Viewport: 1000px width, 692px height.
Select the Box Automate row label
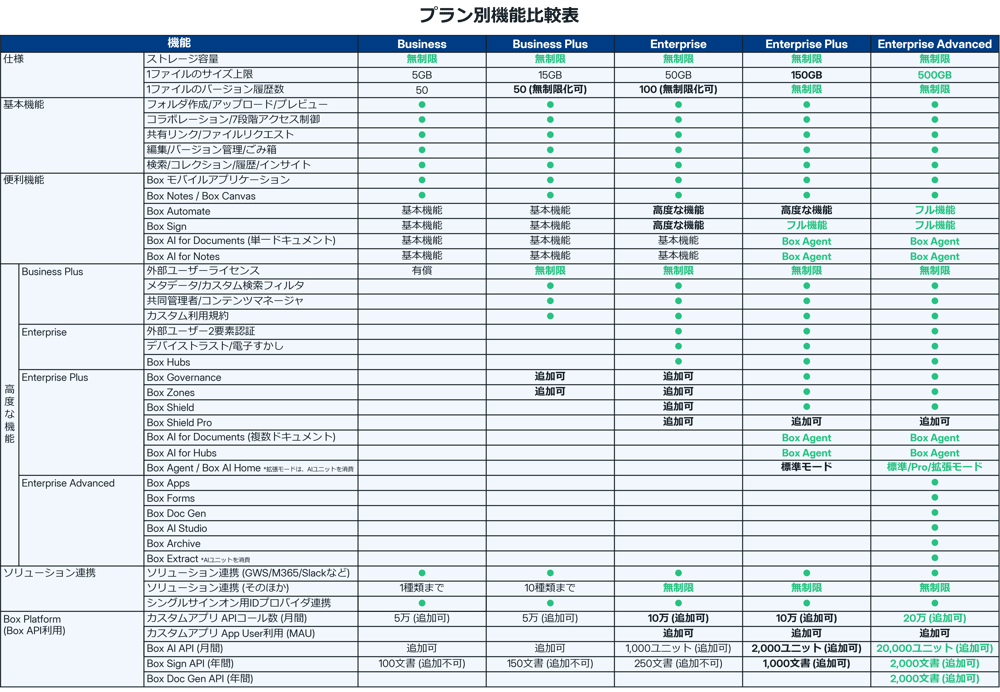click(x=178, y=211)
